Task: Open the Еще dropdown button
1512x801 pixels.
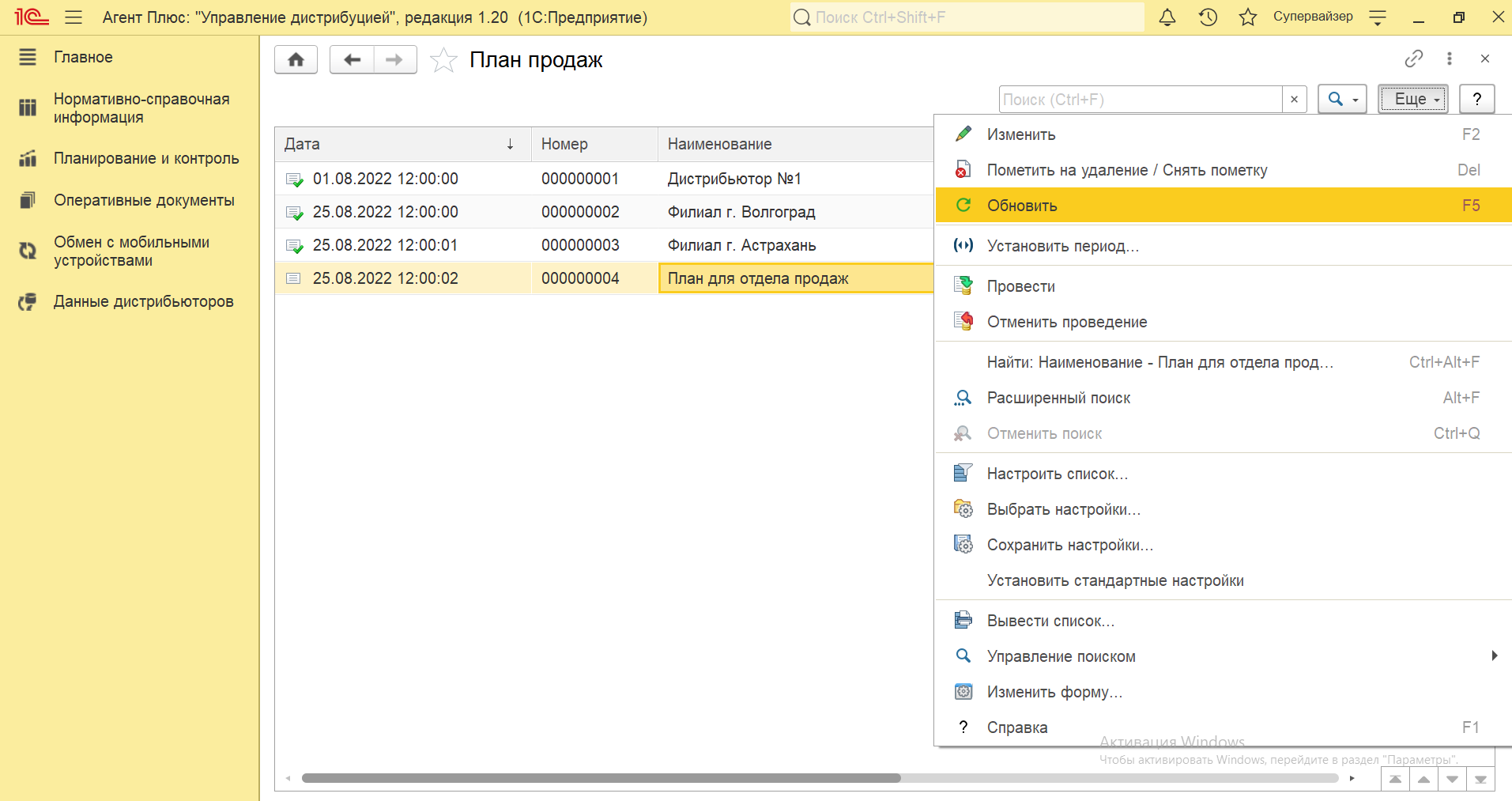Action: pyautogui.click(x=1413, y=100)
